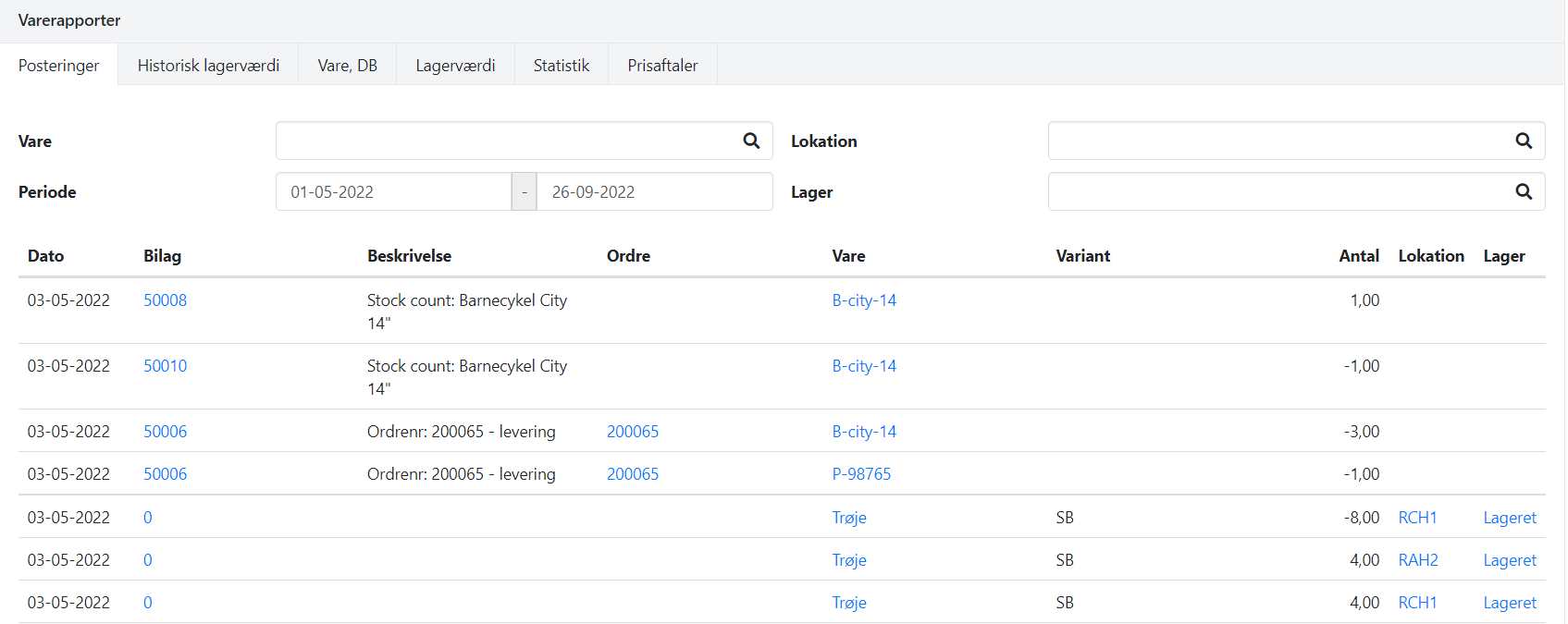Open the Prisaftaler tab
Screen dimensions: 1568x624
click(x=662, y=66)
